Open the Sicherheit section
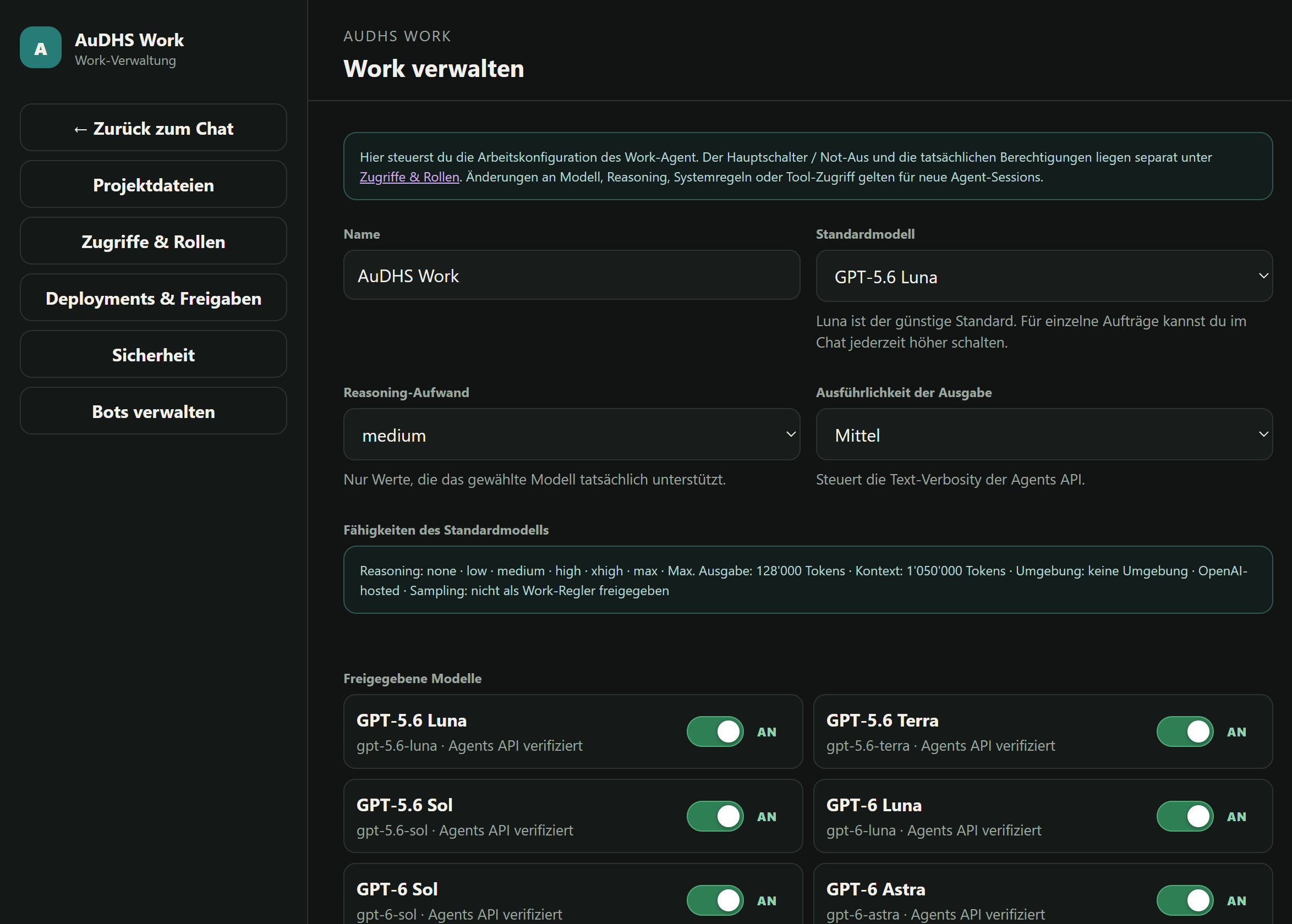Image resolution: width=1292 pixels, height=924 pixels. (x=153, y=354)
